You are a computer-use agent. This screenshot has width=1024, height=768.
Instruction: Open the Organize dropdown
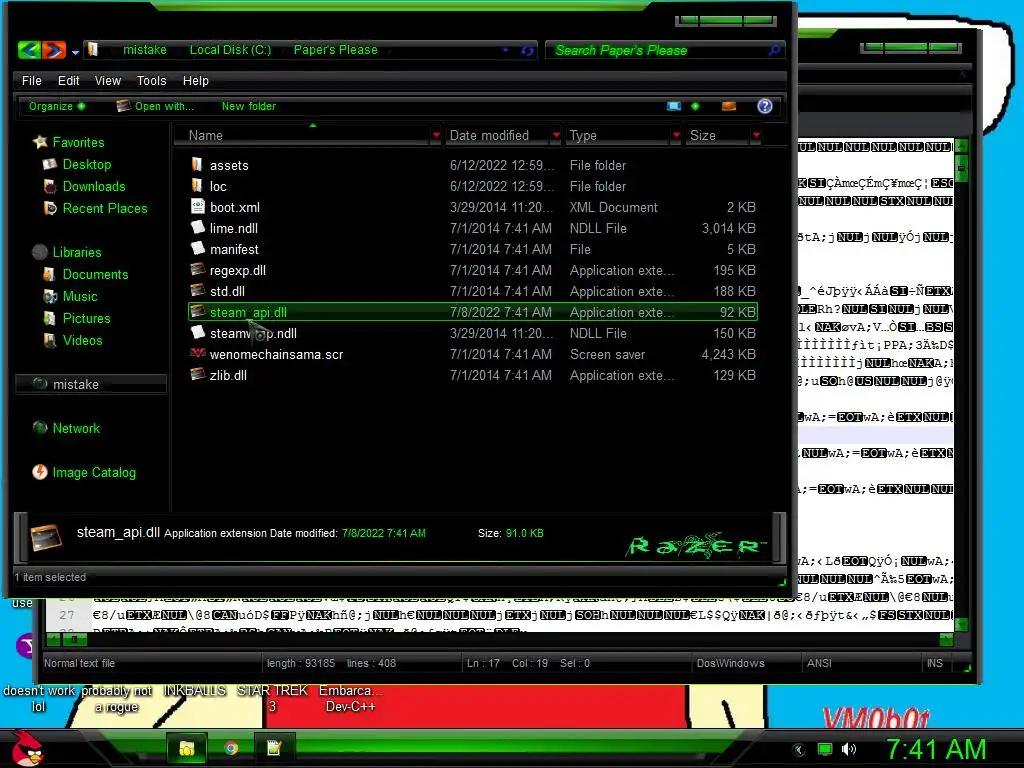56,106
